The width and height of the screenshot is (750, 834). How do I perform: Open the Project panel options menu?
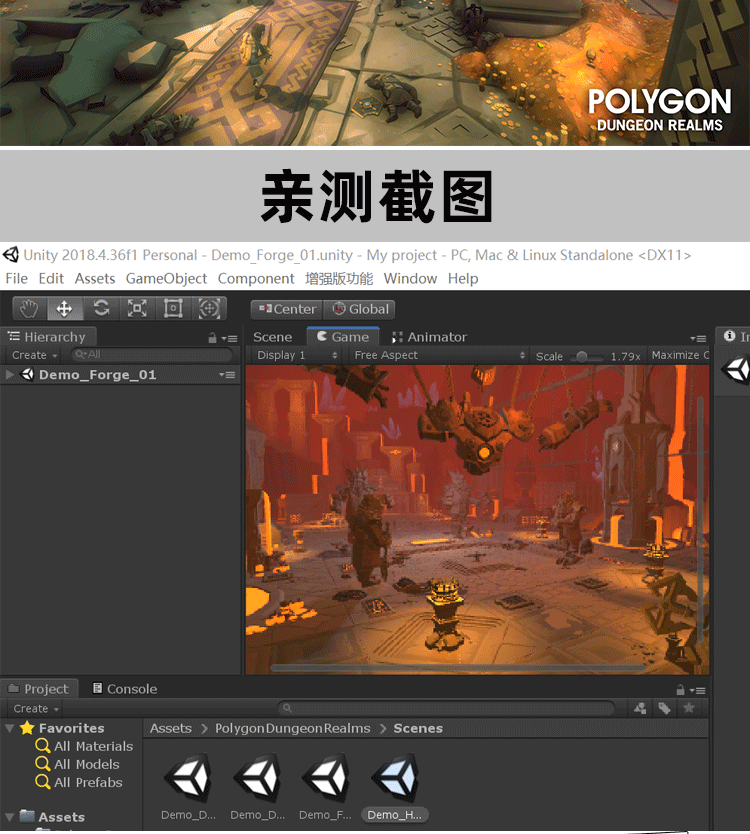pyautogui.click(x=698, y=690)
